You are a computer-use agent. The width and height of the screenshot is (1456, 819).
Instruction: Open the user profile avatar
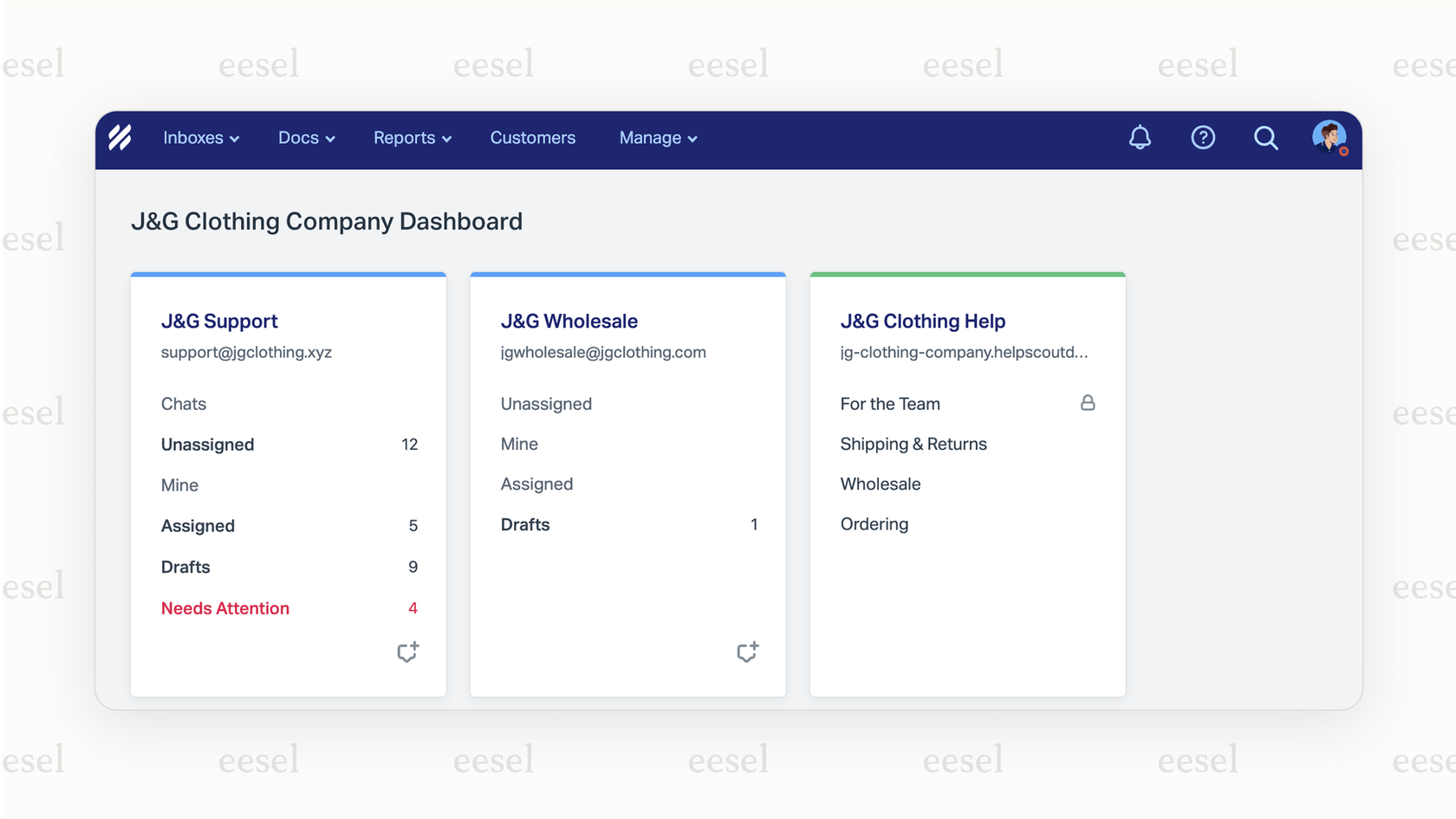pos(1329,137)
